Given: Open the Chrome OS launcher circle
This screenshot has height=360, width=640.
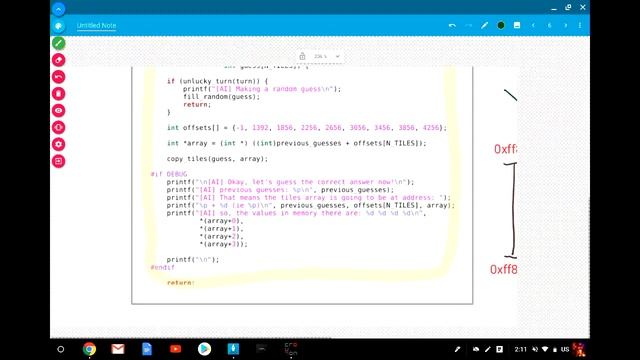Looking at the screenshot, I should coord(60,349).
